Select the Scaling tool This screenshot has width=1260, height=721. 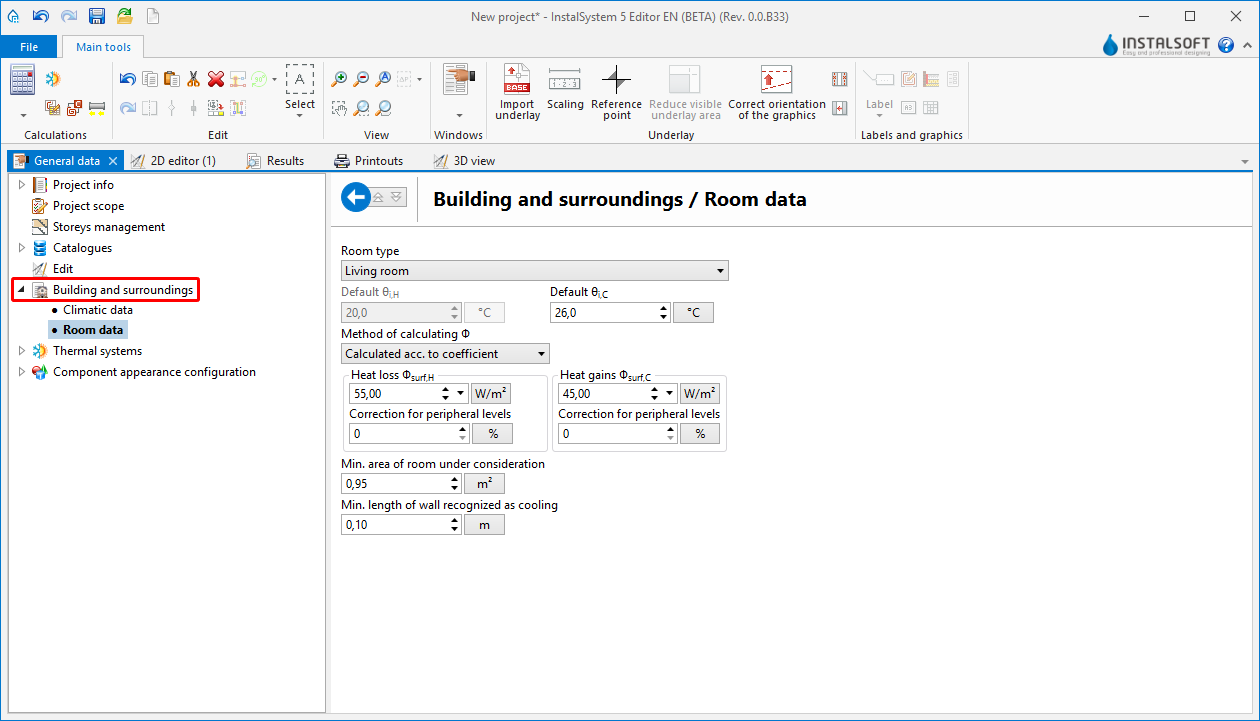[x=565, y=80]
